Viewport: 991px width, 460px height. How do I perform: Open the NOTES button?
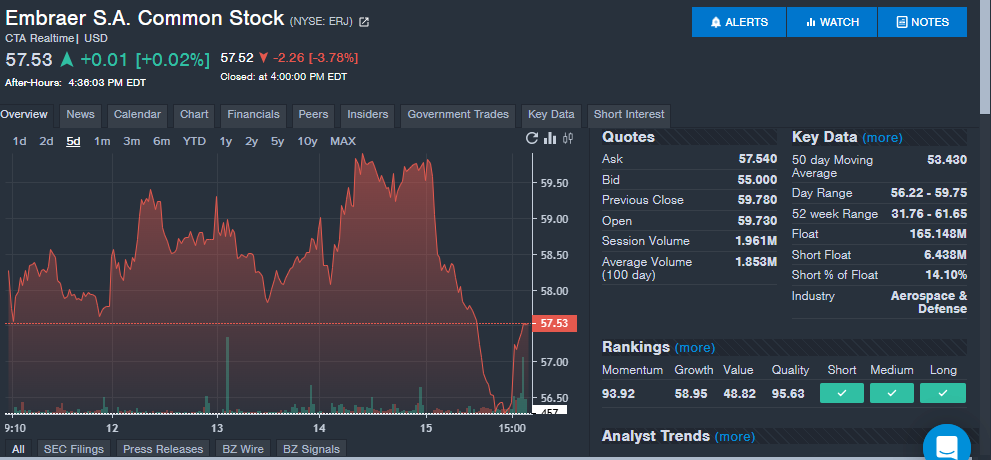point(923,22)
